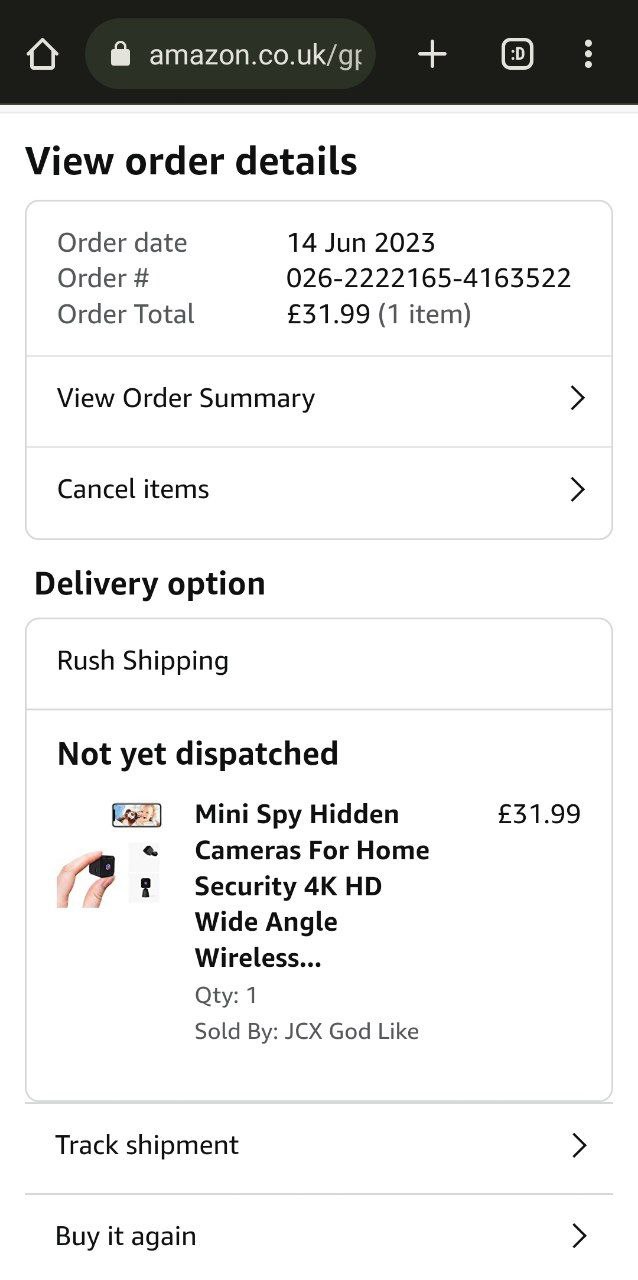Tap the padlock site security icon
638x1280 pixels.
coord(120,54)
